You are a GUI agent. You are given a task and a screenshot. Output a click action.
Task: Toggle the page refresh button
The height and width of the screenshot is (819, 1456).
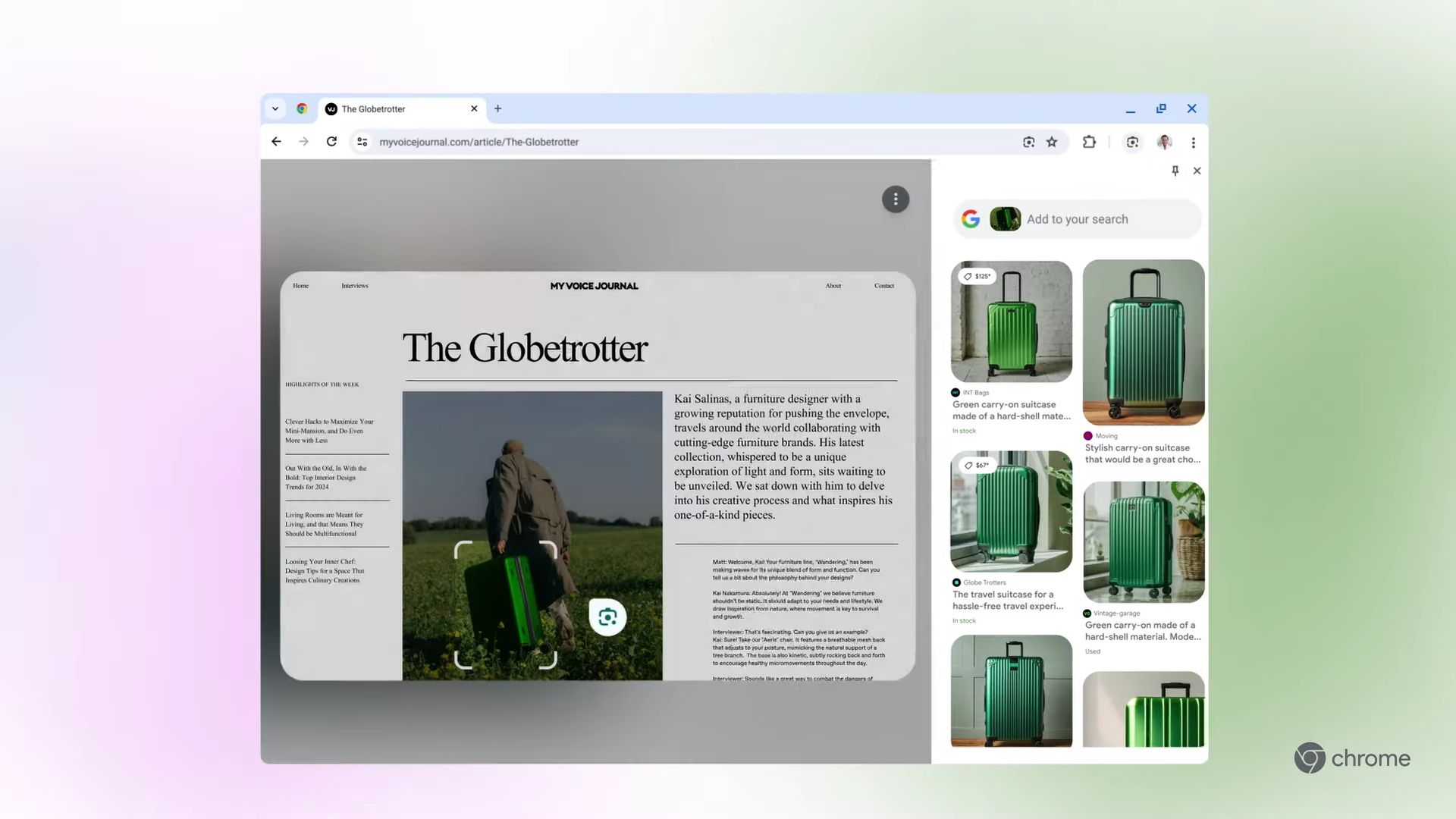(332, 141)
